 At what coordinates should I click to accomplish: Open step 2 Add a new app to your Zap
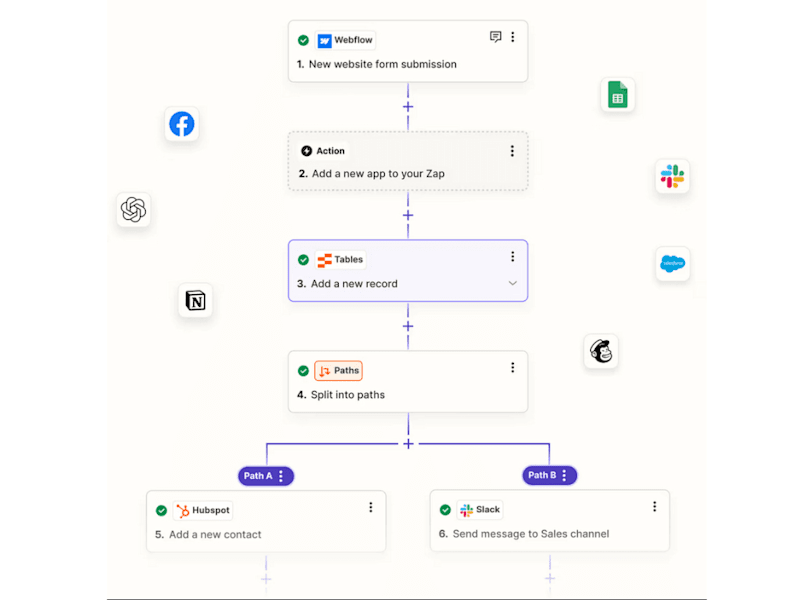pos(408,162)
